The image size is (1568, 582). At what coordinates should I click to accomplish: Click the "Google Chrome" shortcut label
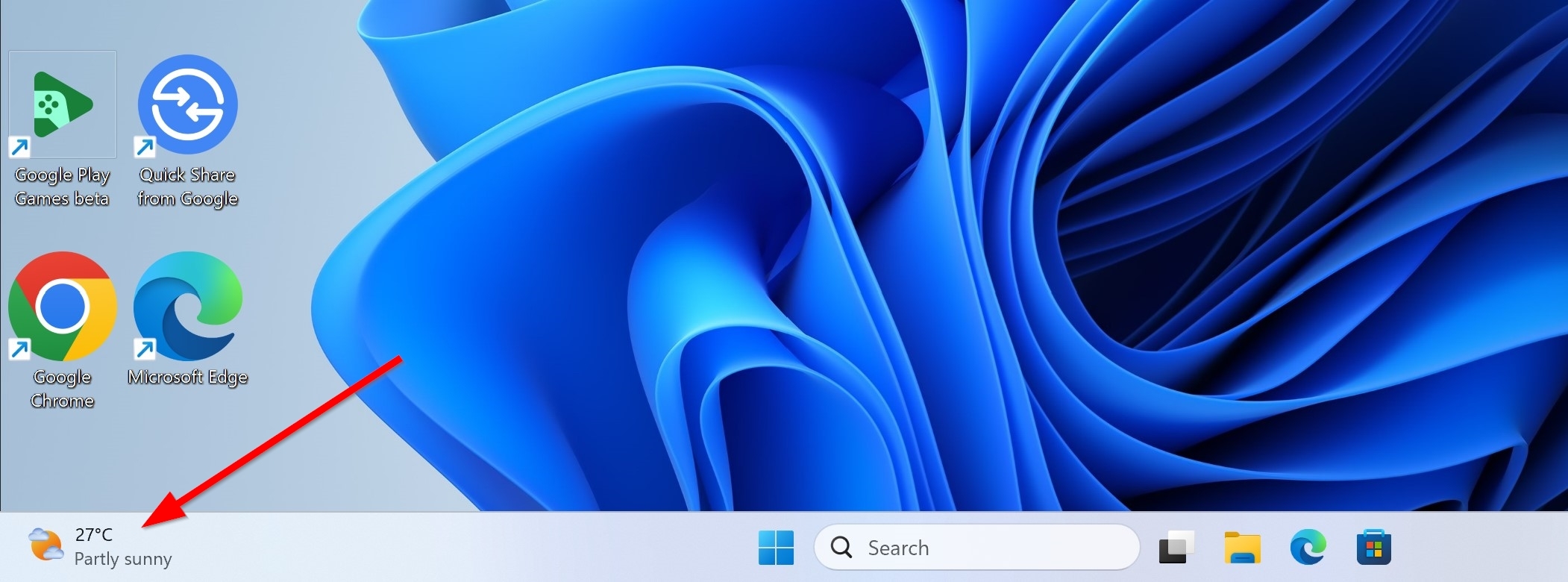click(63, 389)
